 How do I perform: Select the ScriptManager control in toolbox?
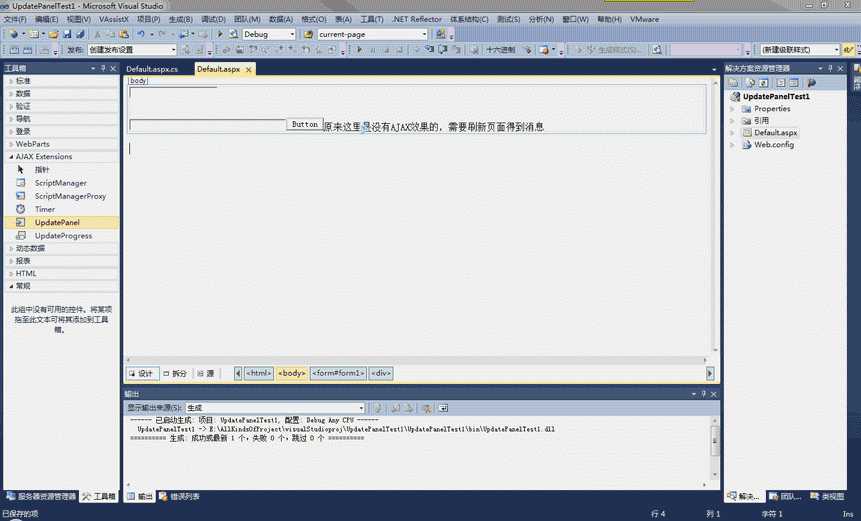point(61,183)
